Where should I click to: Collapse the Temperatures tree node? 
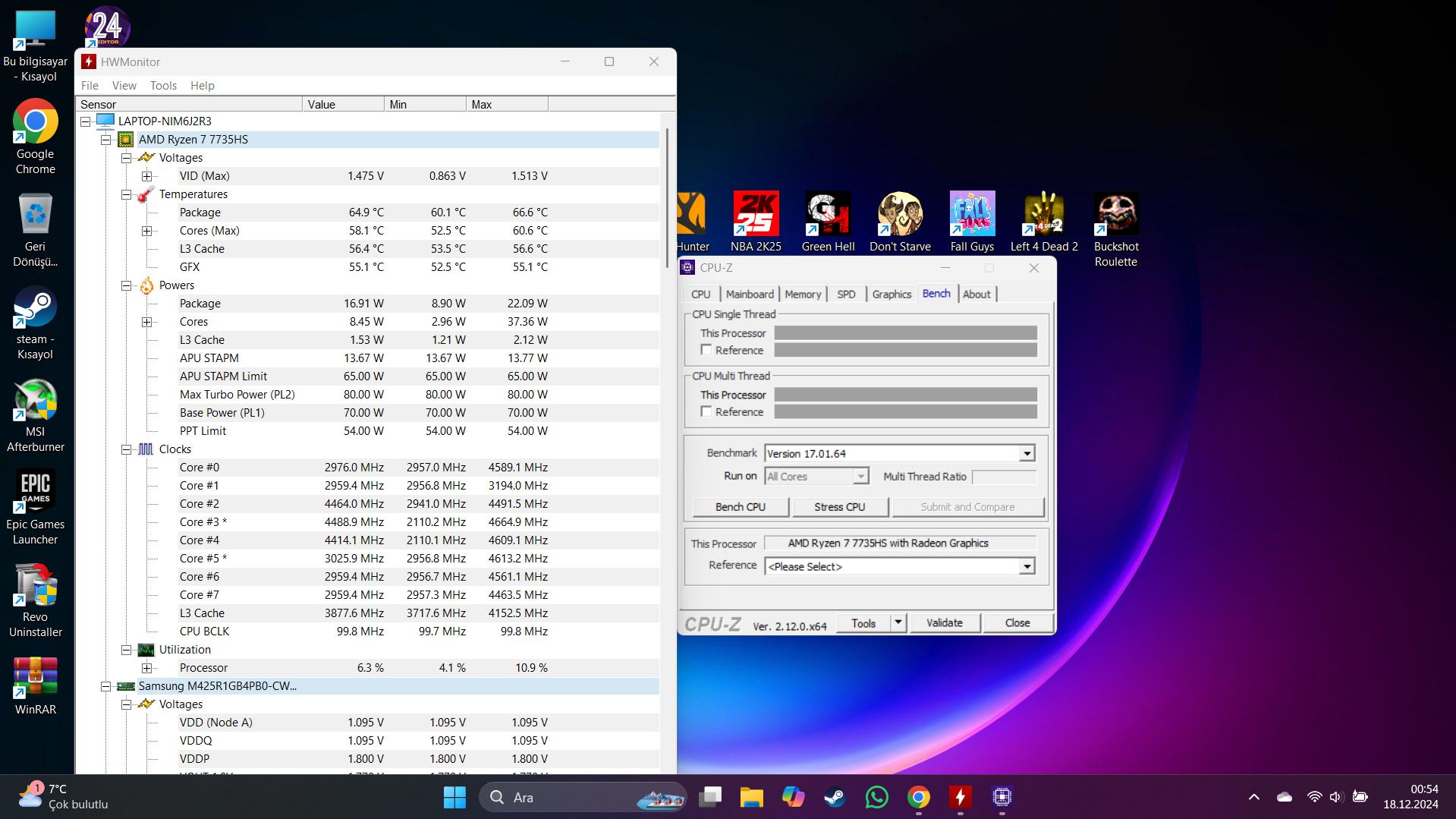[126, 194]
